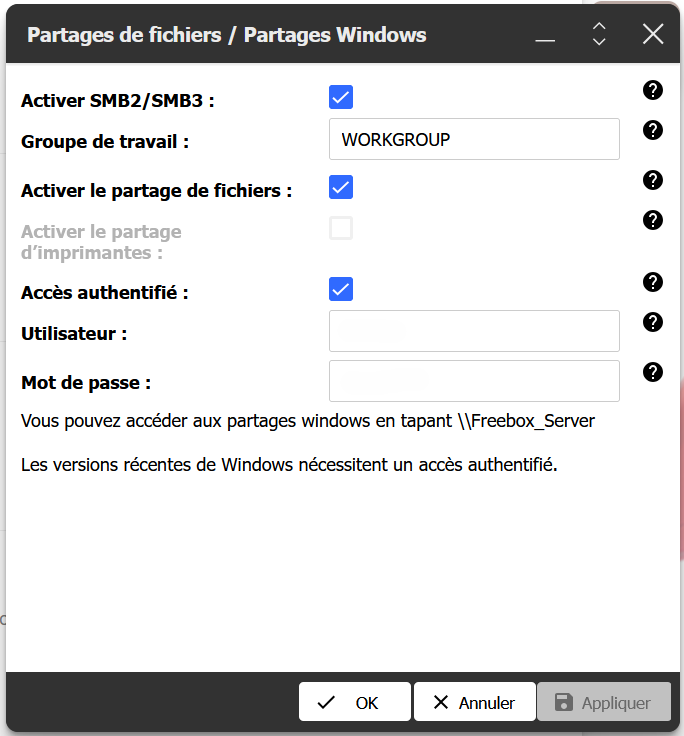
Task: Toggle the Accès authentifié checkbox
Action: click(341, 289)
